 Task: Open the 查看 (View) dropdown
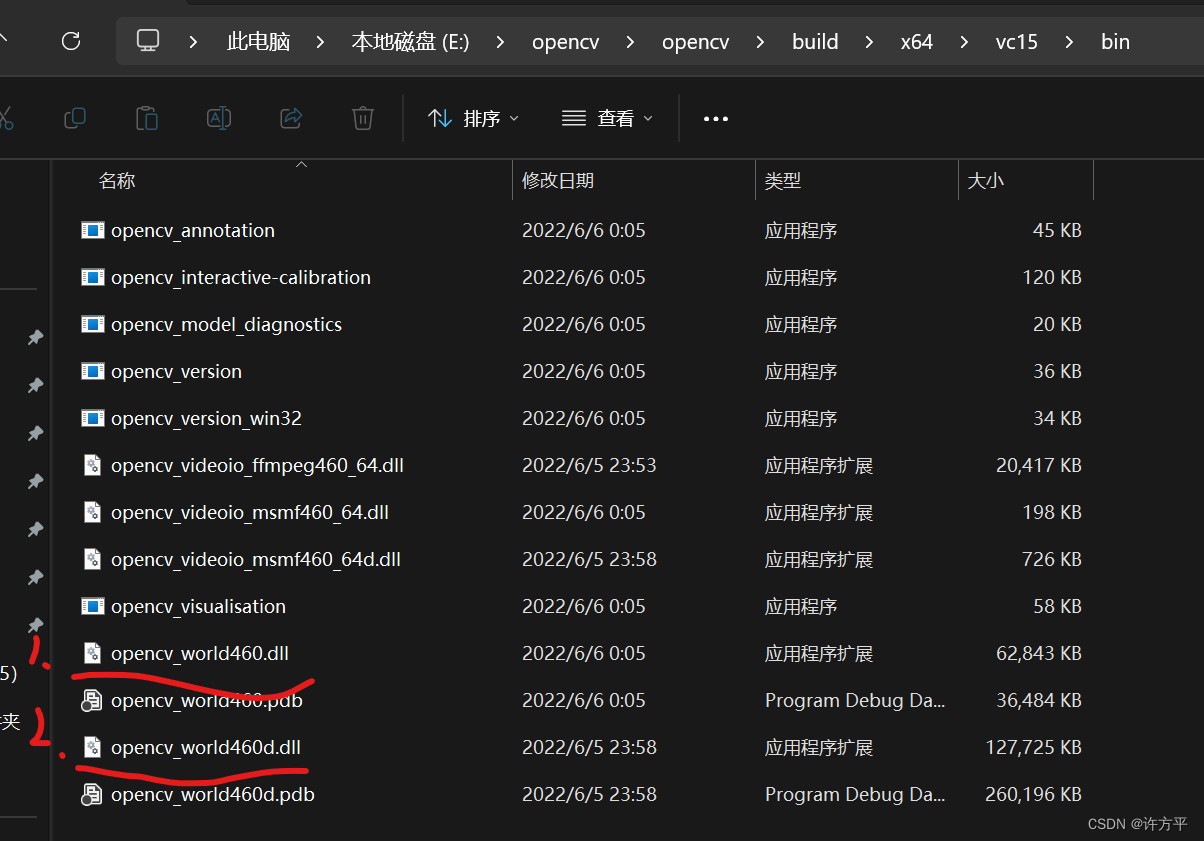pyautogui.click(x=607, y=118)
